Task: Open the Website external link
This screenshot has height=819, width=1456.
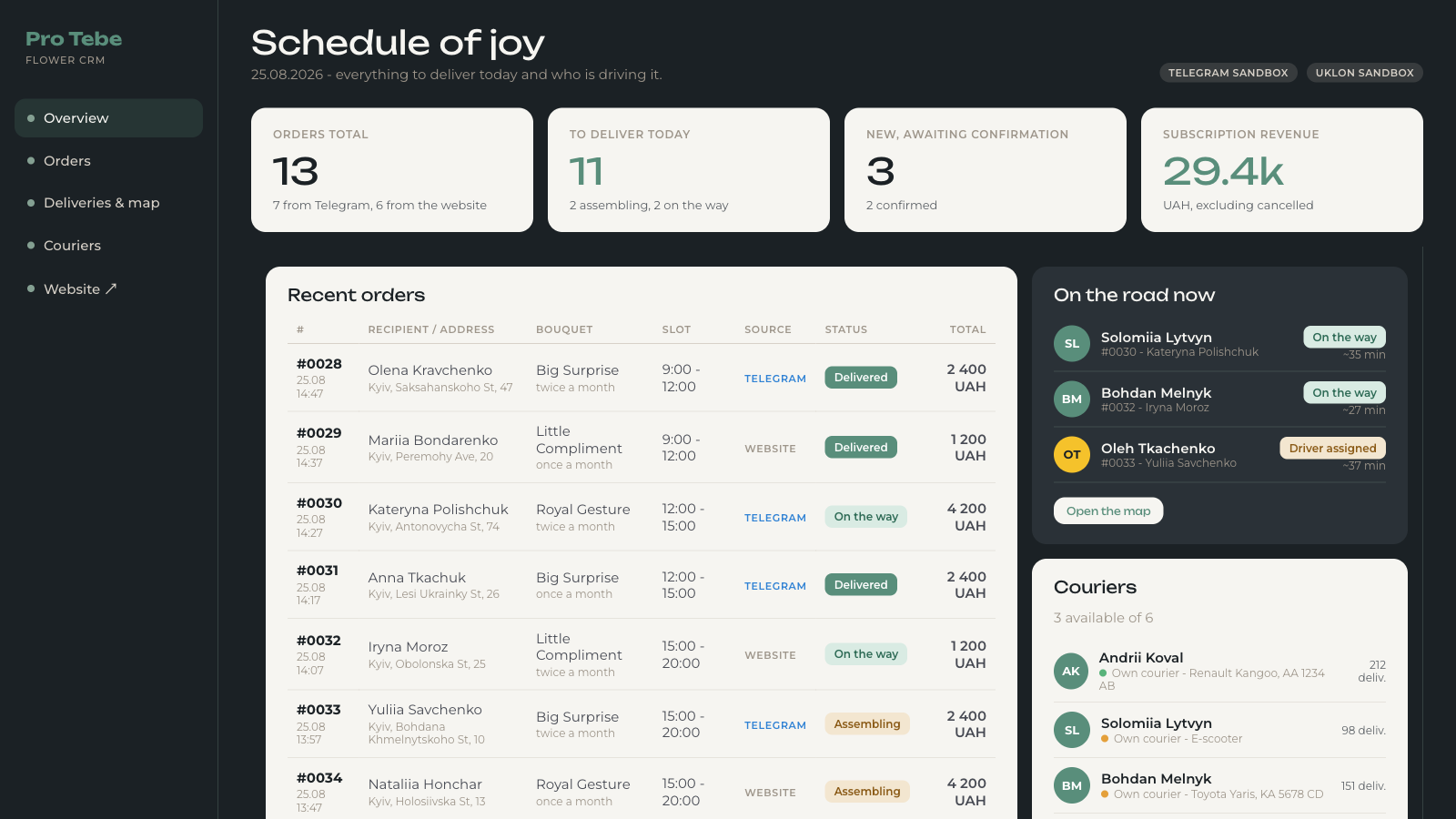Action: tap(108, 288)
